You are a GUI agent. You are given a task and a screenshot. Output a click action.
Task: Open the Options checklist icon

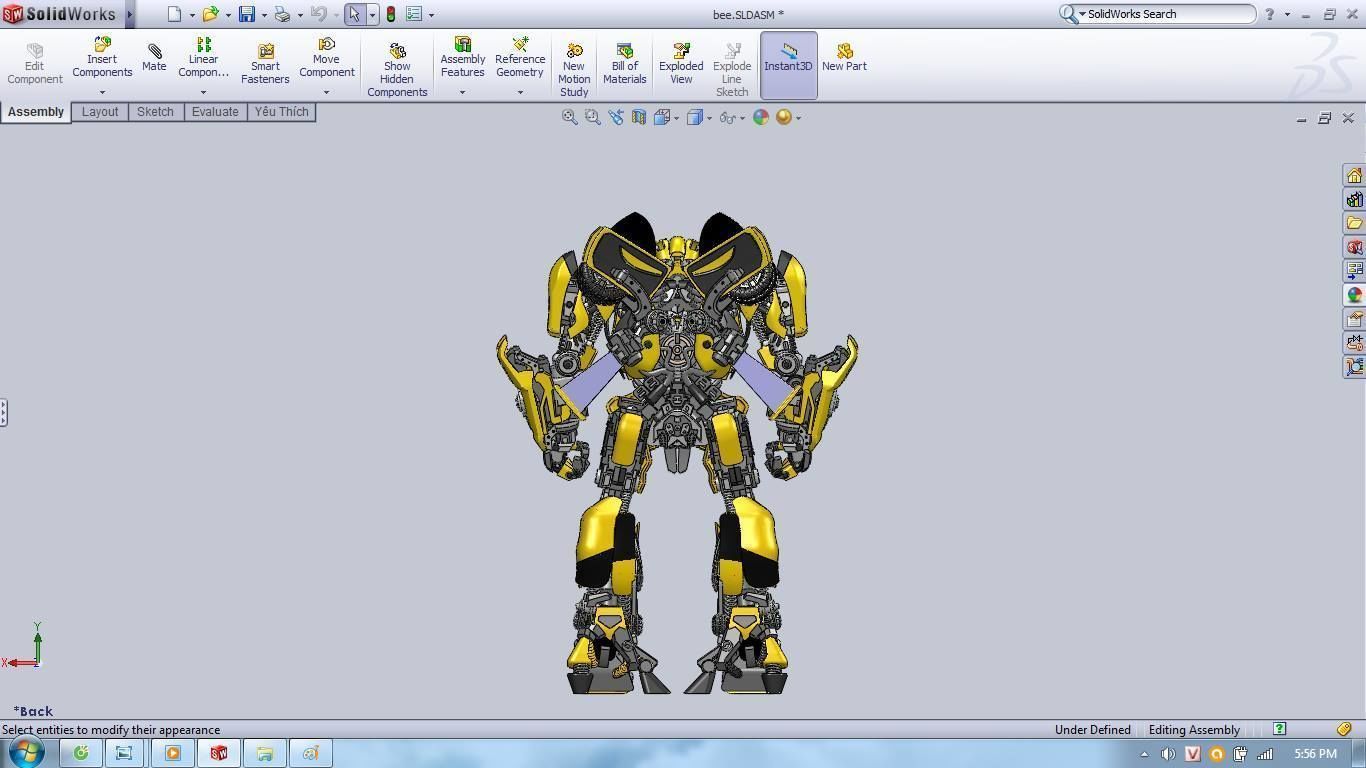(x=414, y=14)
